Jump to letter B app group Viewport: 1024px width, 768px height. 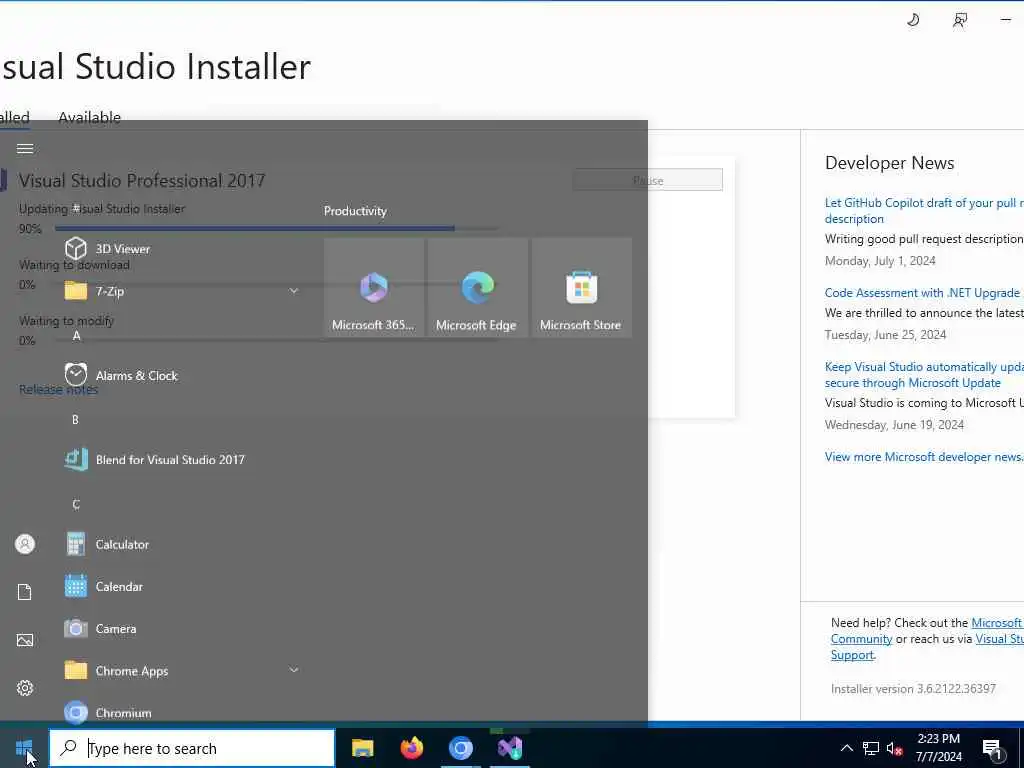(75, 420)
